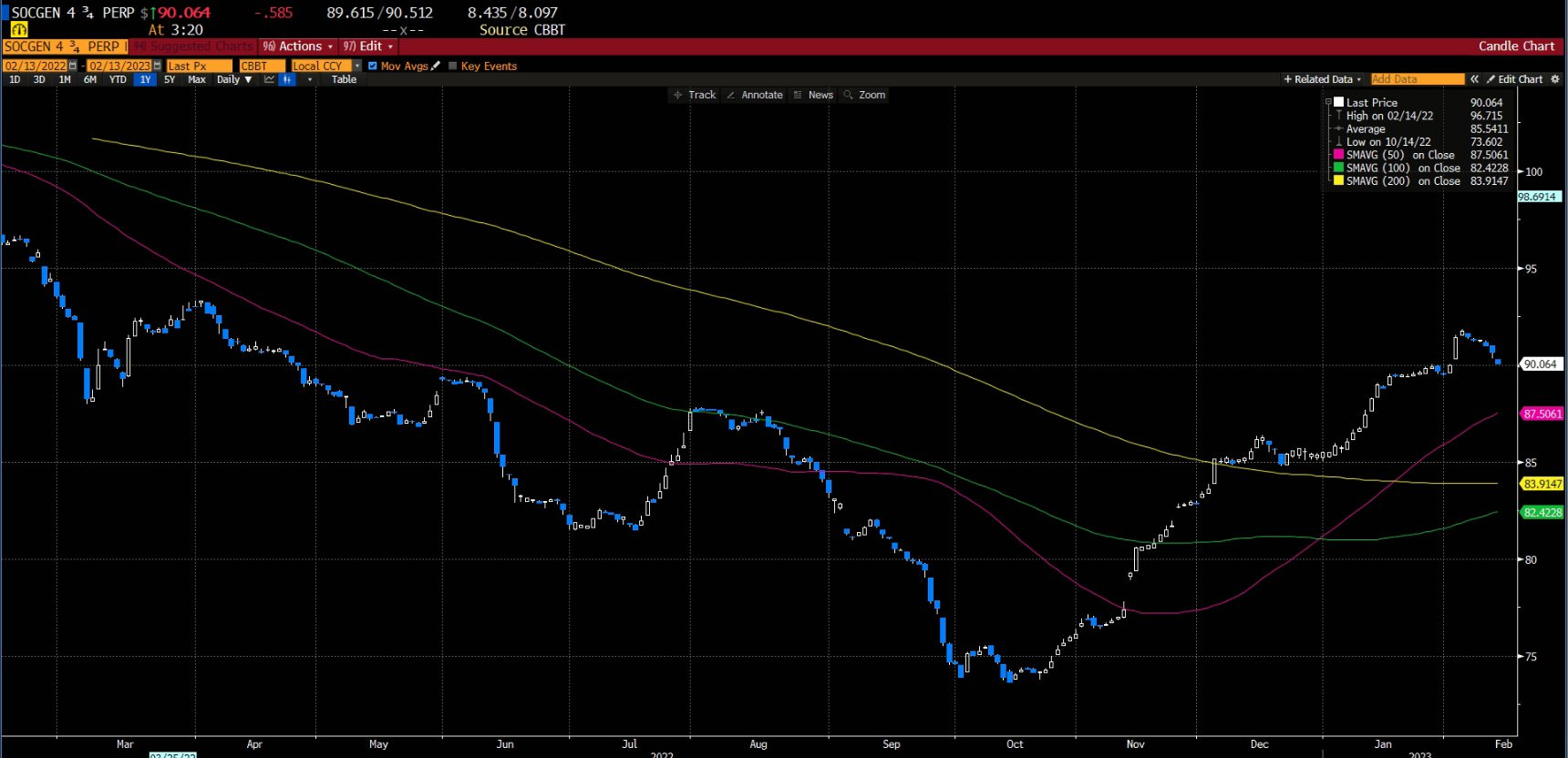Enable the Key Events checkbox
This screenshot has height=758, width=1568.
coord(453,66)
